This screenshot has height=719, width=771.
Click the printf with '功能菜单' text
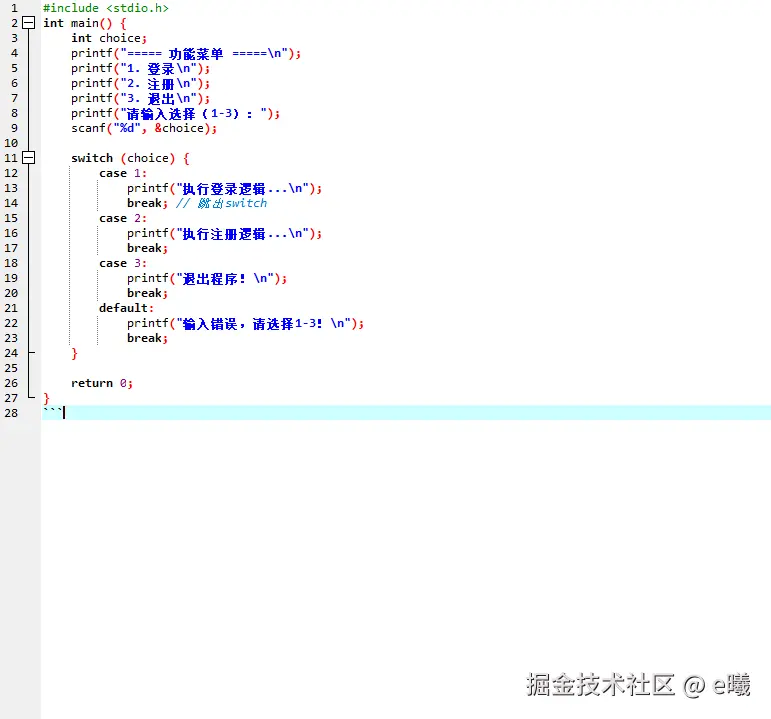pos(186,53)
